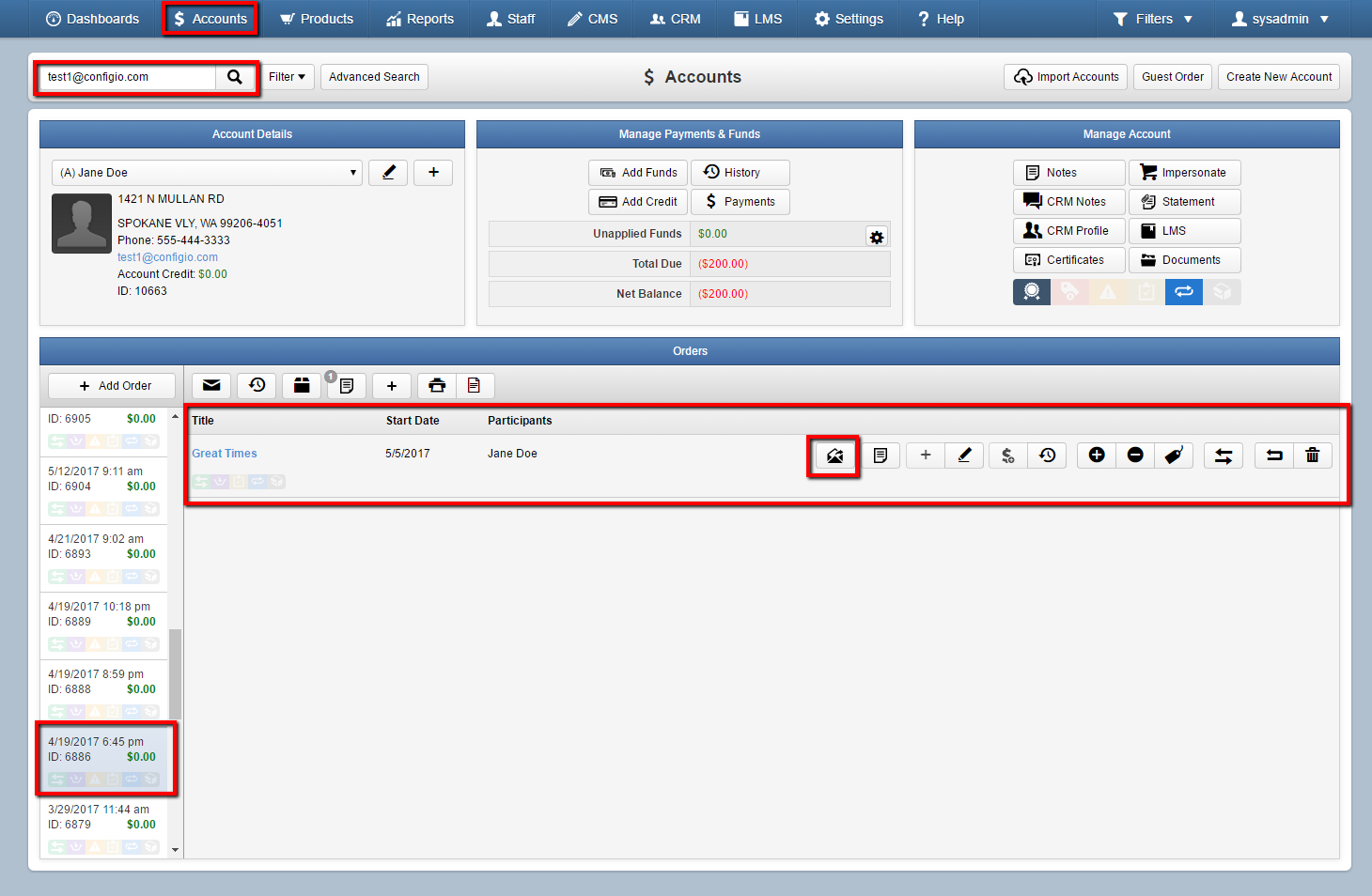The height and width of the screenshot is (896, 1372).
Task: Apply discount tag icon on Great Times row
Action: [x=1174, y=456]
